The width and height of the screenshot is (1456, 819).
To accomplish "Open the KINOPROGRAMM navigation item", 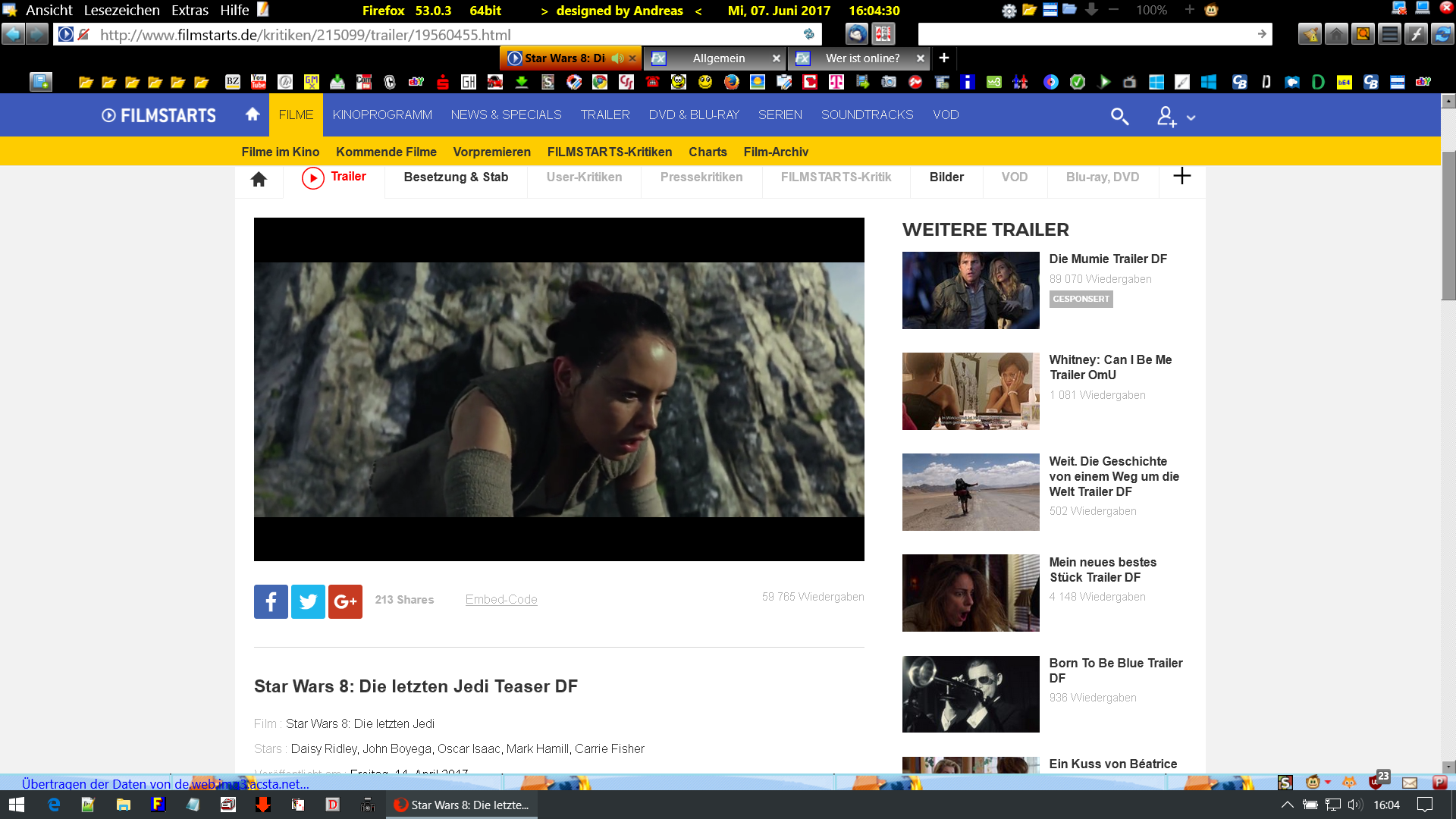I will click(382, 115).
